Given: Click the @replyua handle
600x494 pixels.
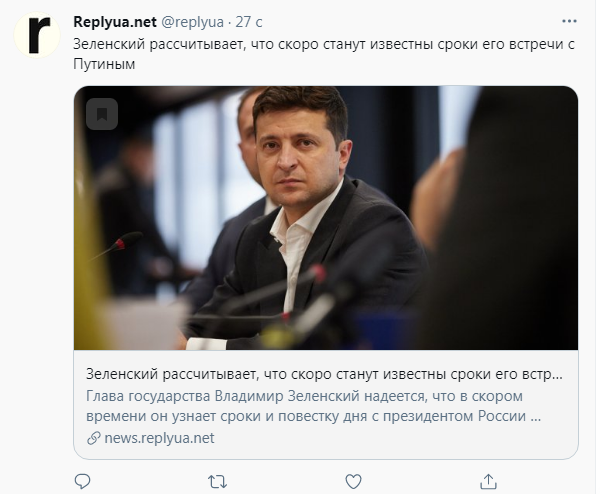Looking at the screenshot, I should [192, 22].
